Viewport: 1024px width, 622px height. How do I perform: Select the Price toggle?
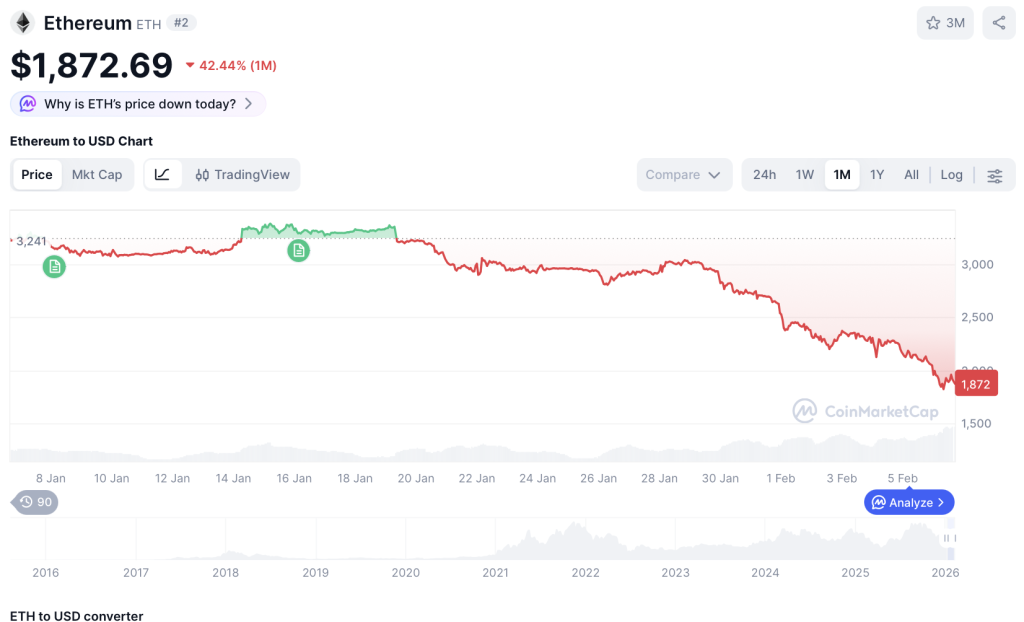(37, 175)
